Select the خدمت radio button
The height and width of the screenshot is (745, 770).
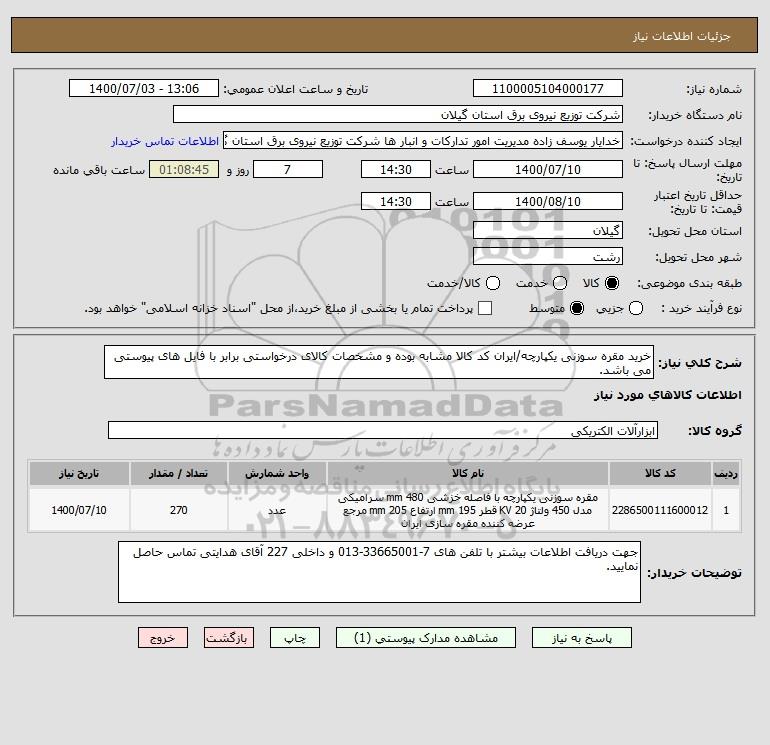(x=560, y=283)
